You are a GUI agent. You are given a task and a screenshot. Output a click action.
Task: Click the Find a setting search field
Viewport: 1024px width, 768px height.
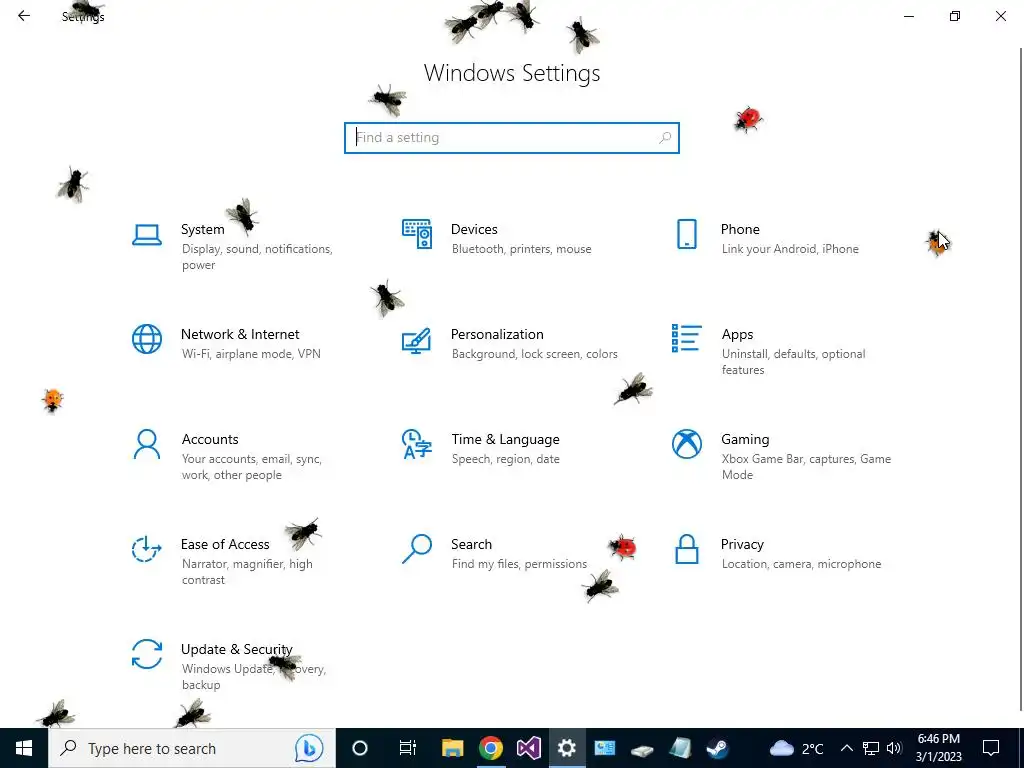click(512, 138)
